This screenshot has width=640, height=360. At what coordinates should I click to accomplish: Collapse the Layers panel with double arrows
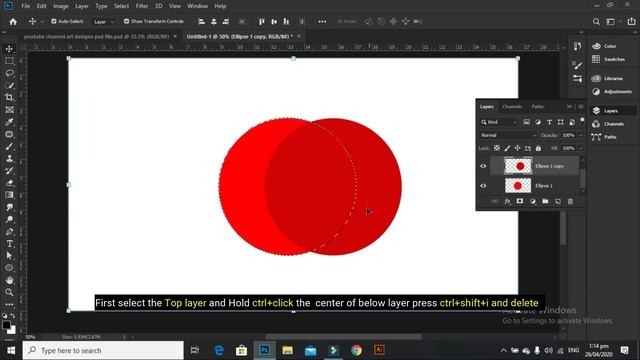[569, 107]
